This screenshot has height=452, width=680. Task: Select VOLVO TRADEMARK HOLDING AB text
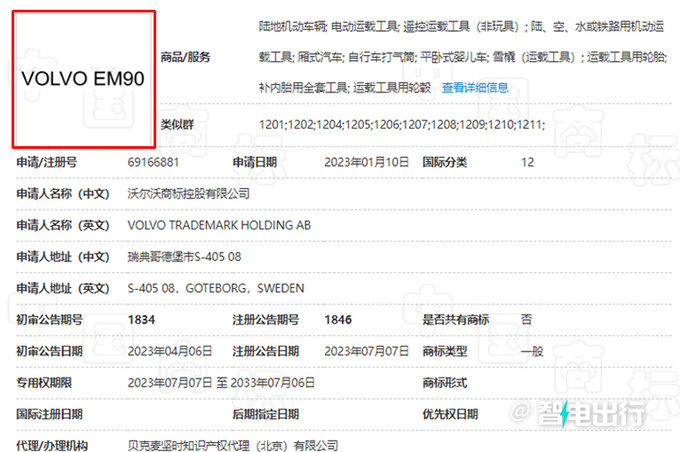(x=219, y=226)
